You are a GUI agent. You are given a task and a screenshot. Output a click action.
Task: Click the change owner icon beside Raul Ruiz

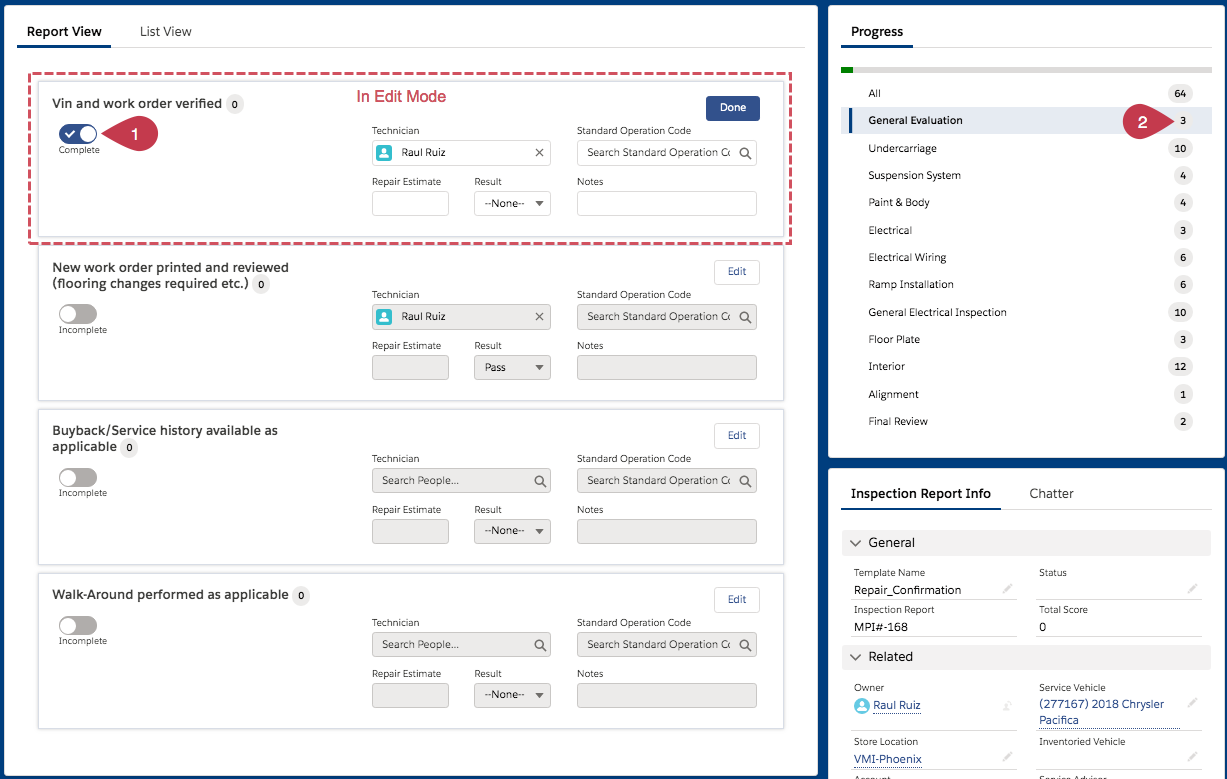[1007, 706]
